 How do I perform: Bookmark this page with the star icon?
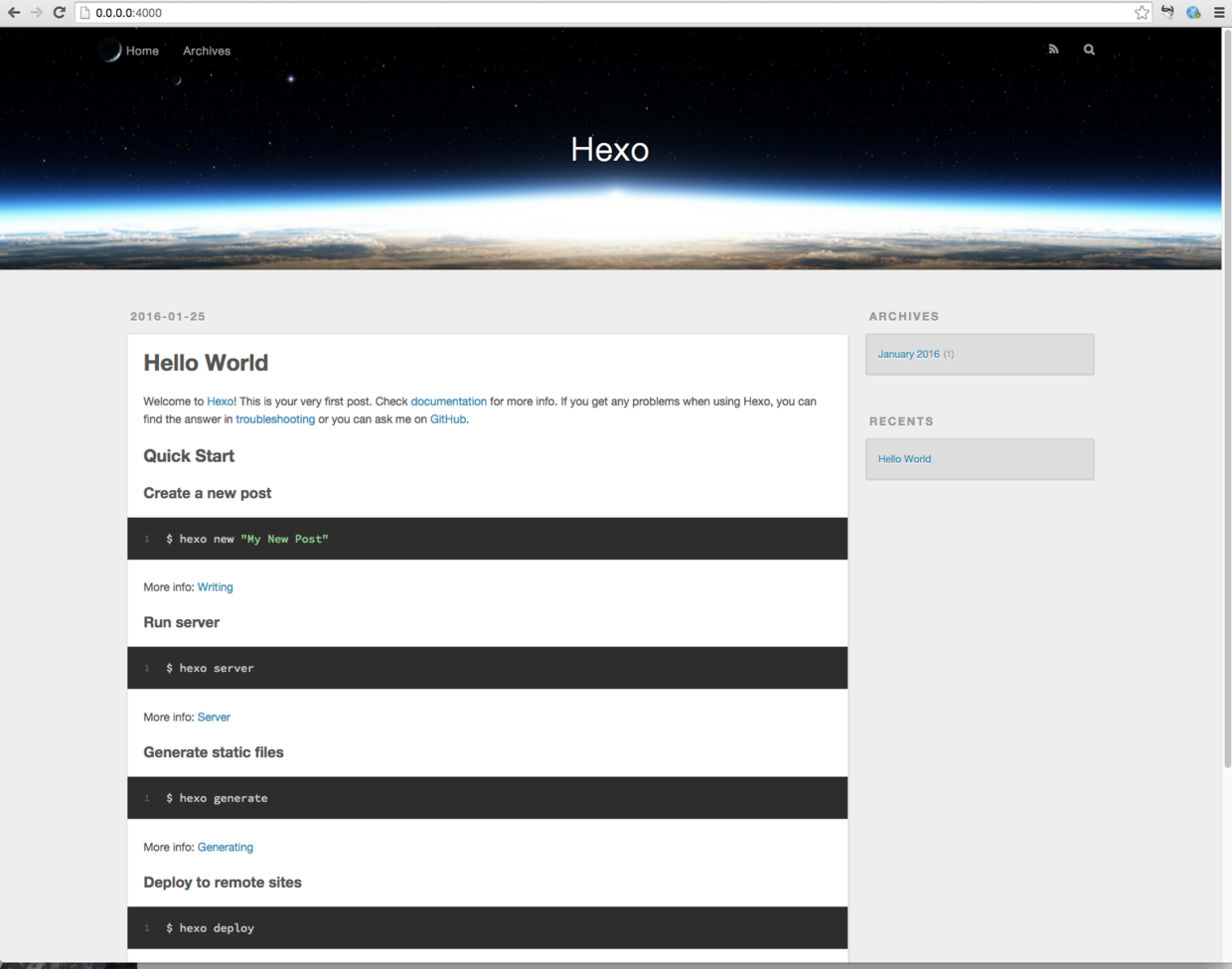[x=1142, y=13]
